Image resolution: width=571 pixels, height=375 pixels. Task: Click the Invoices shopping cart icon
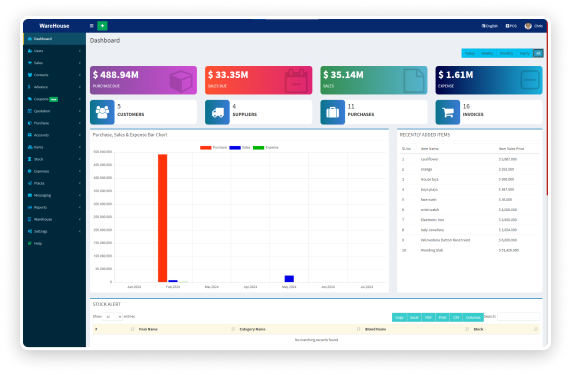click(x=448, y=112)
